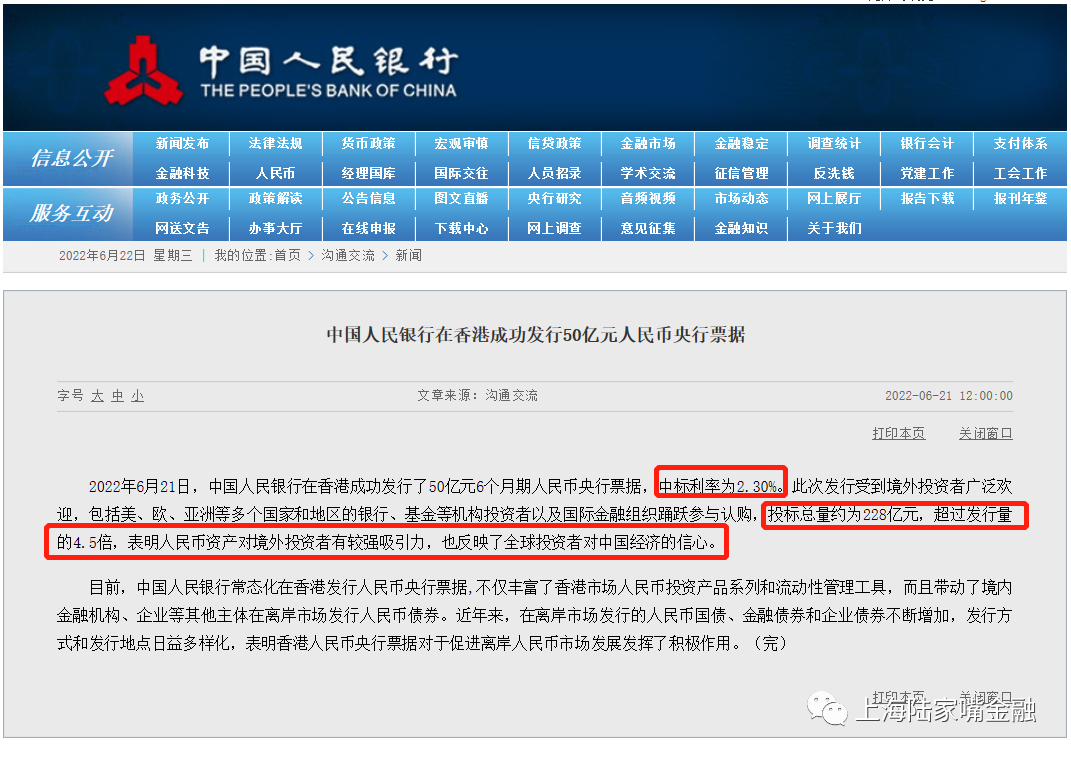Viewport: 1071px width, 757px height.
Task: Open 银行会计 menu item
Action: pyautogui.click(x=927, y=143)
